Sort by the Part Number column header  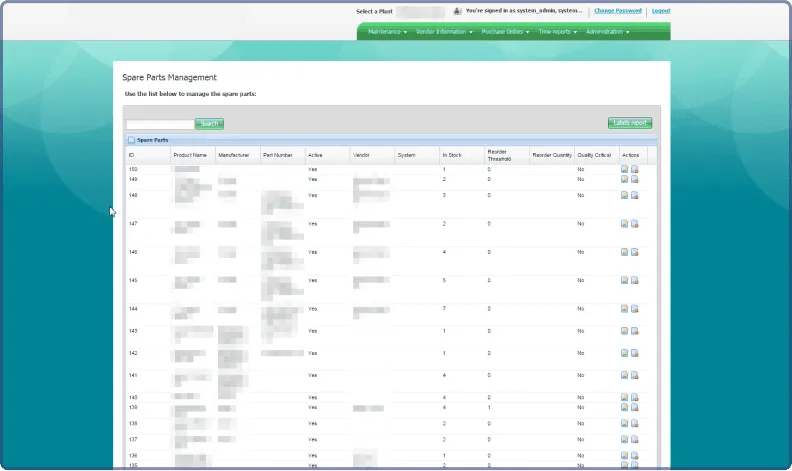coord(282,155)
